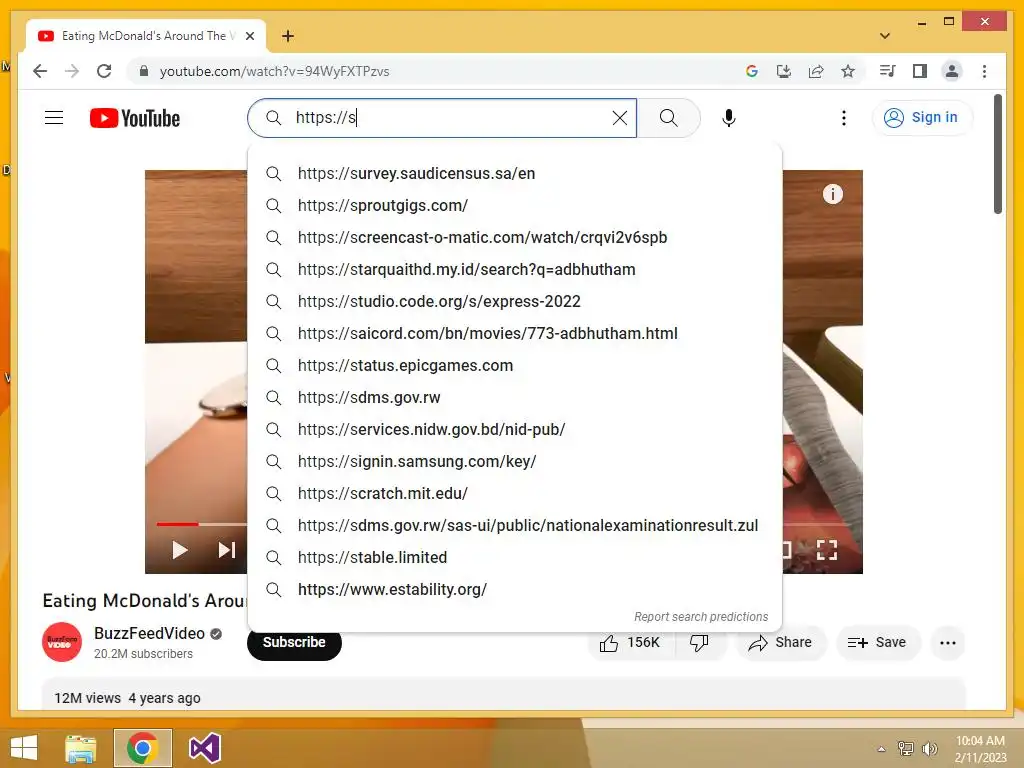Viewport: 1024px width, 768px height.
Task: Click the Google icon in the address bar
Action: tap(752, 71)
